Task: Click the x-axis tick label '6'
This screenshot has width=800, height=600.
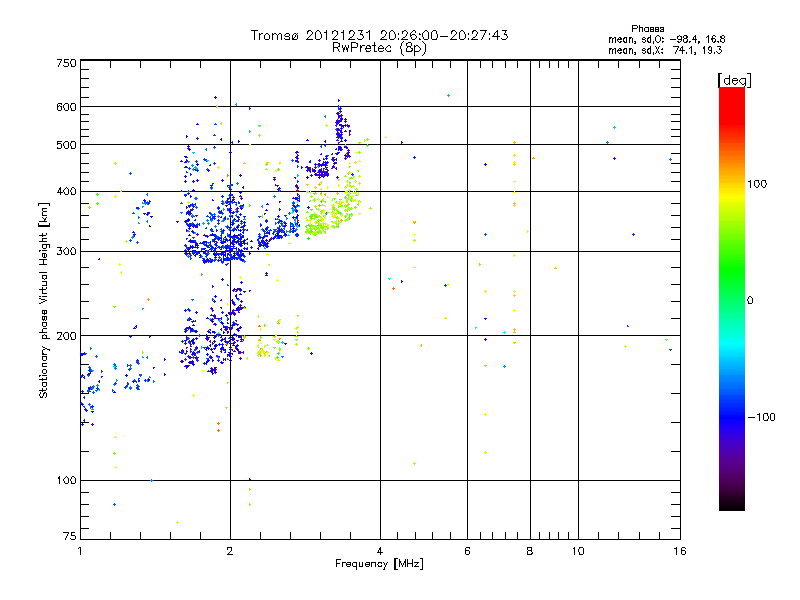Action: [467, 551]
